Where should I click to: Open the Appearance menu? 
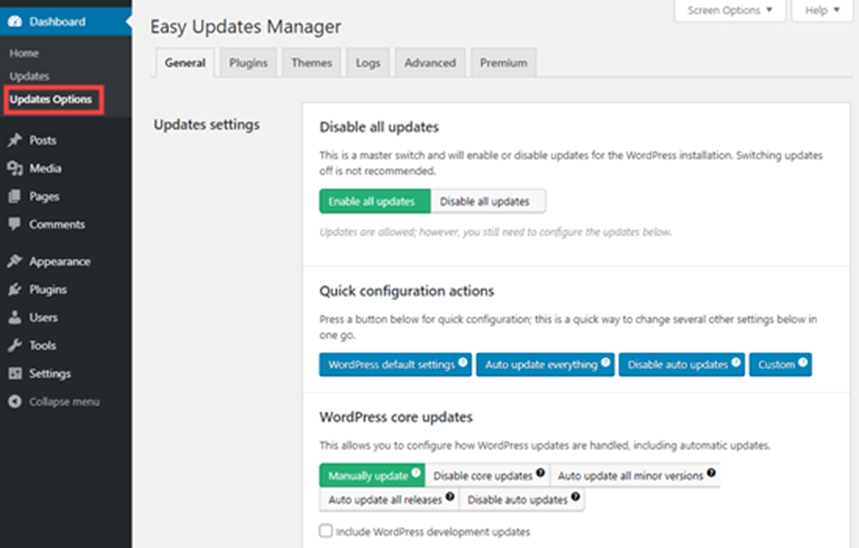(x=66, y=261)
